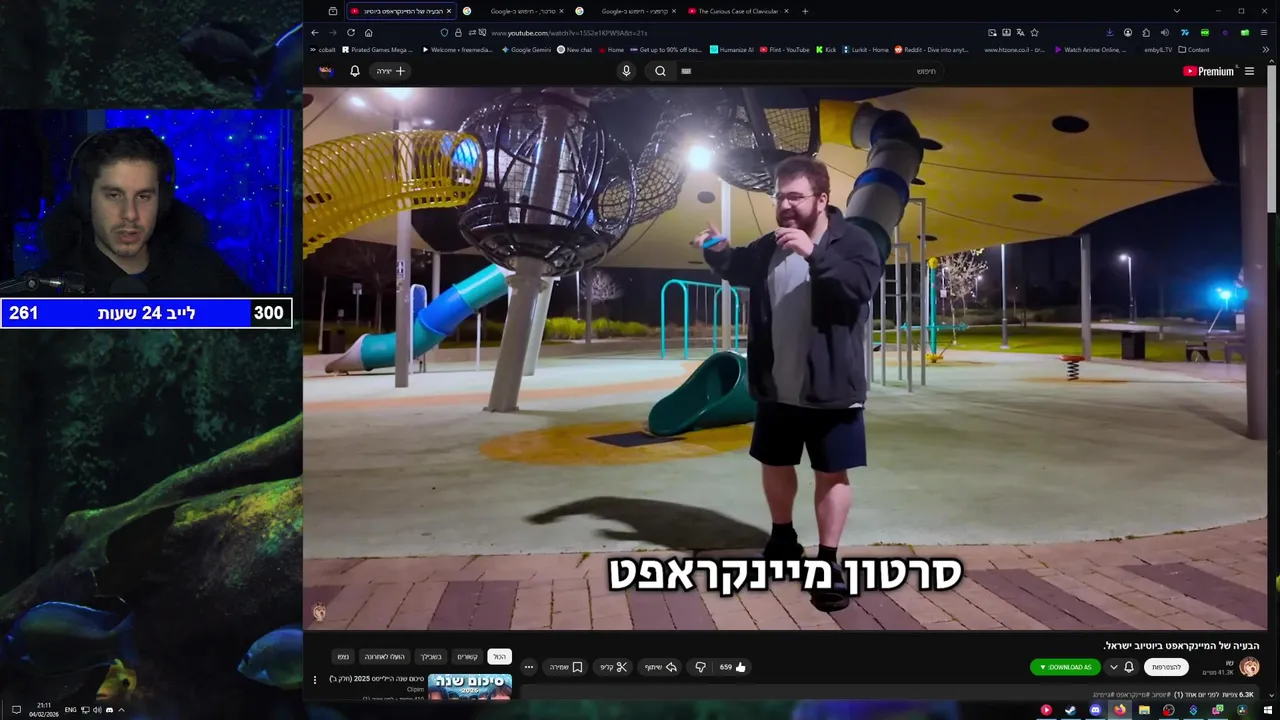Open the 'Google Gemini' bookmark

point(526,49)
